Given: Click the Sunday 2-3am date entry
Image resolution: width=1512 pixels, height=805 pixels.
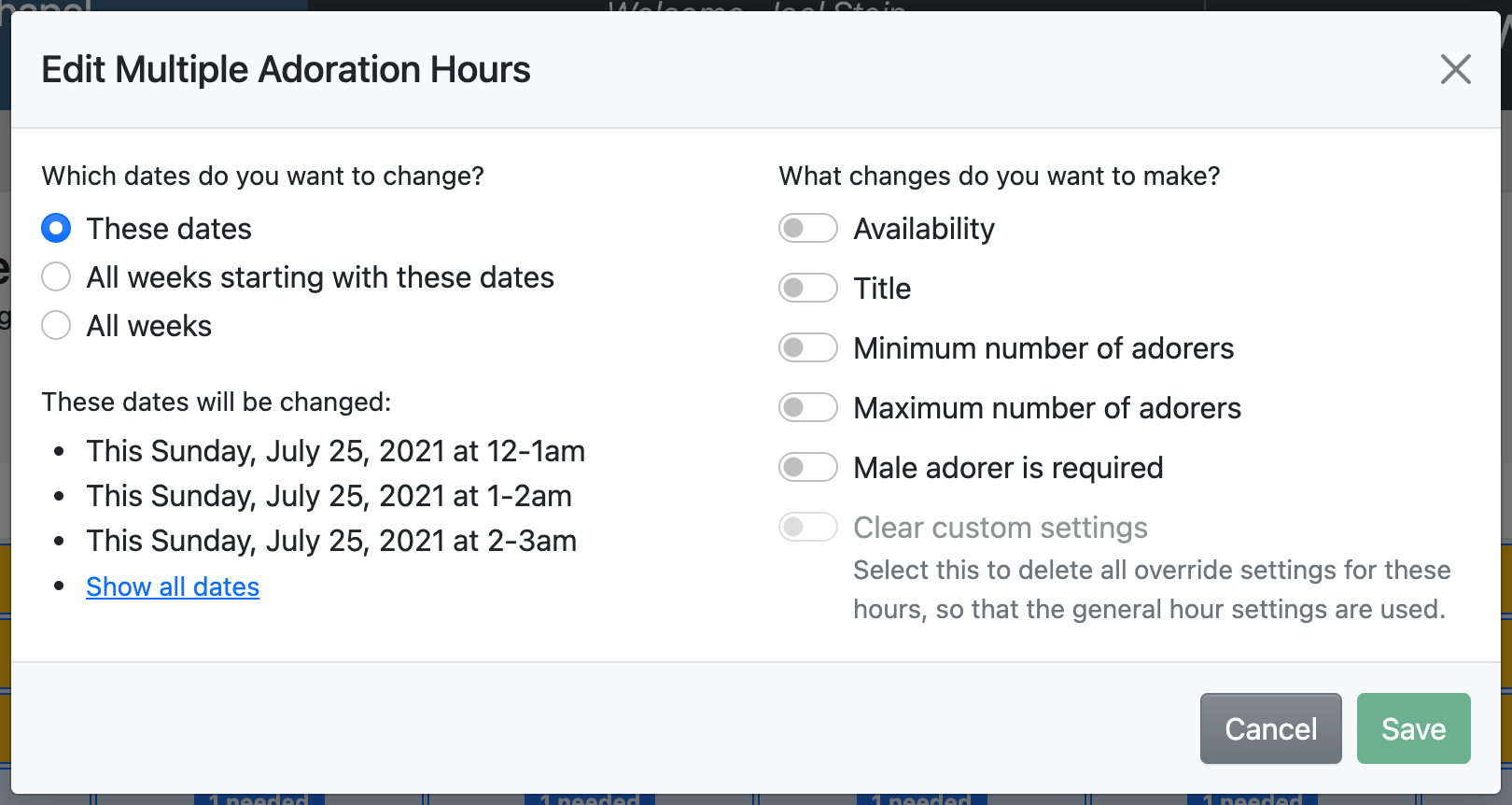Looking at the screenshot, I should (x=331, y=541).
